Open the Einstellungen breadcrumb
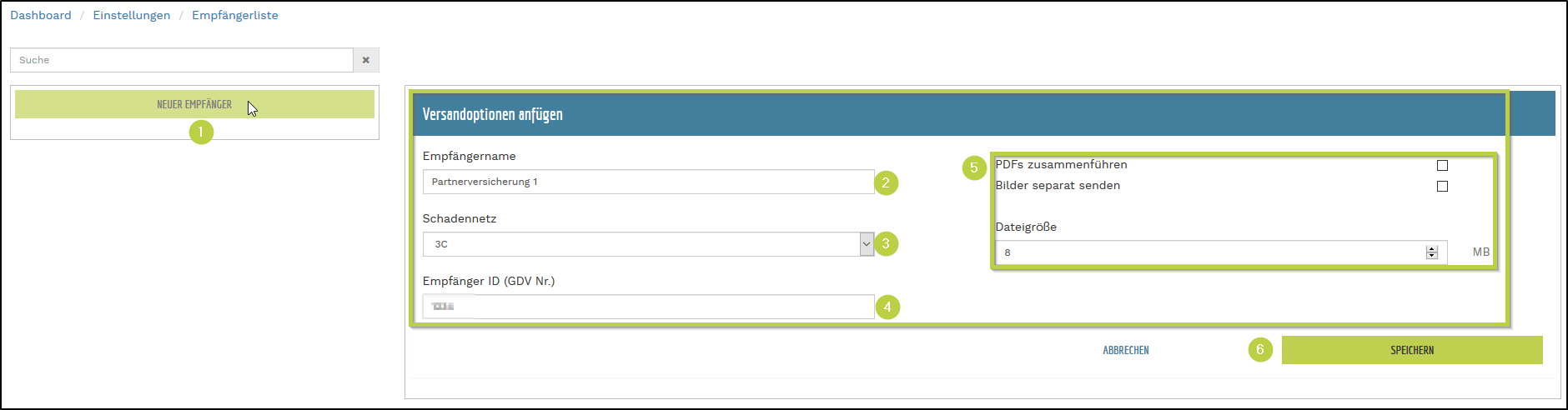 [132, 15]
